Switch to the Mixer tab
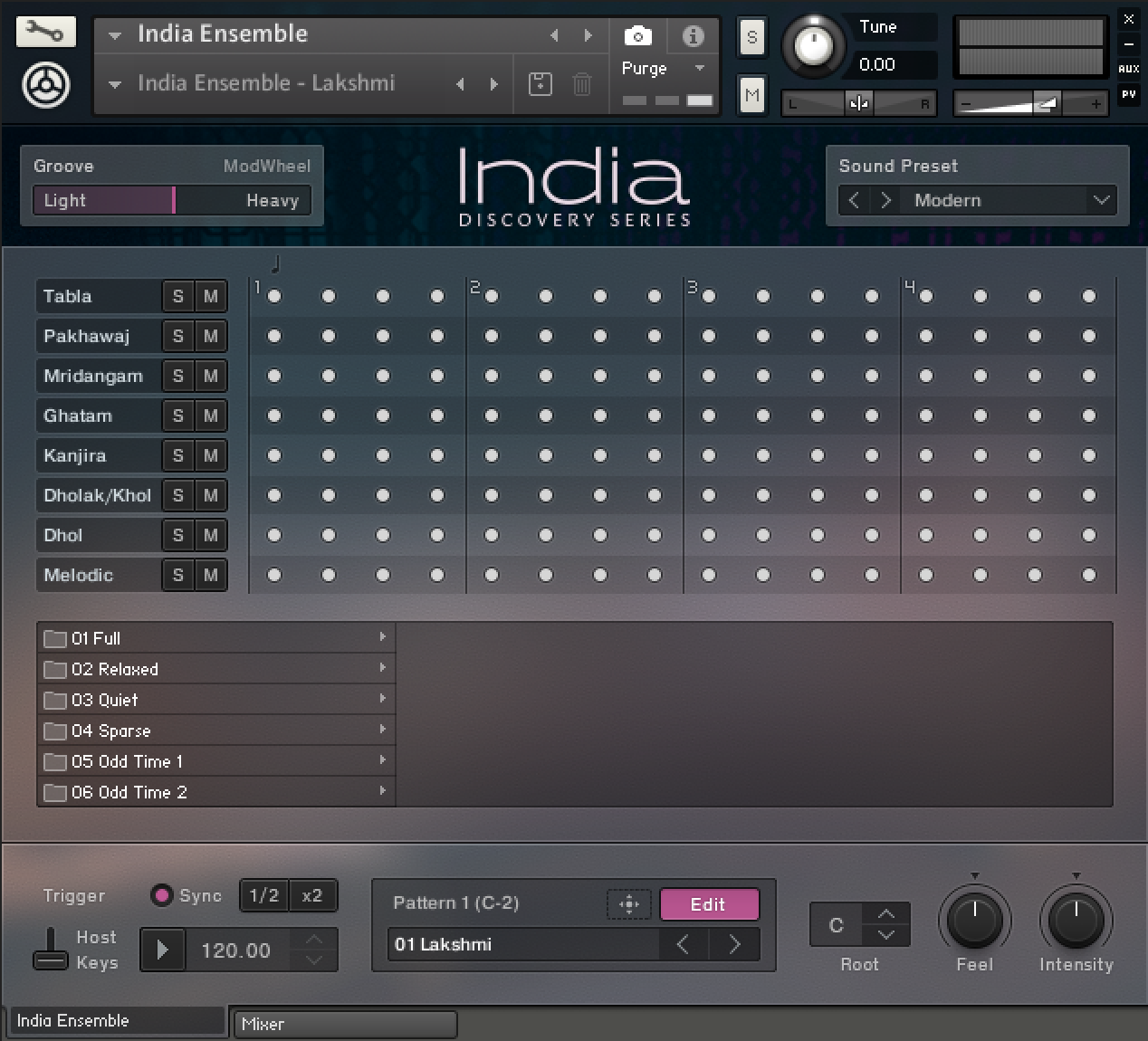The image size is (1148, 1041). 343,1024
